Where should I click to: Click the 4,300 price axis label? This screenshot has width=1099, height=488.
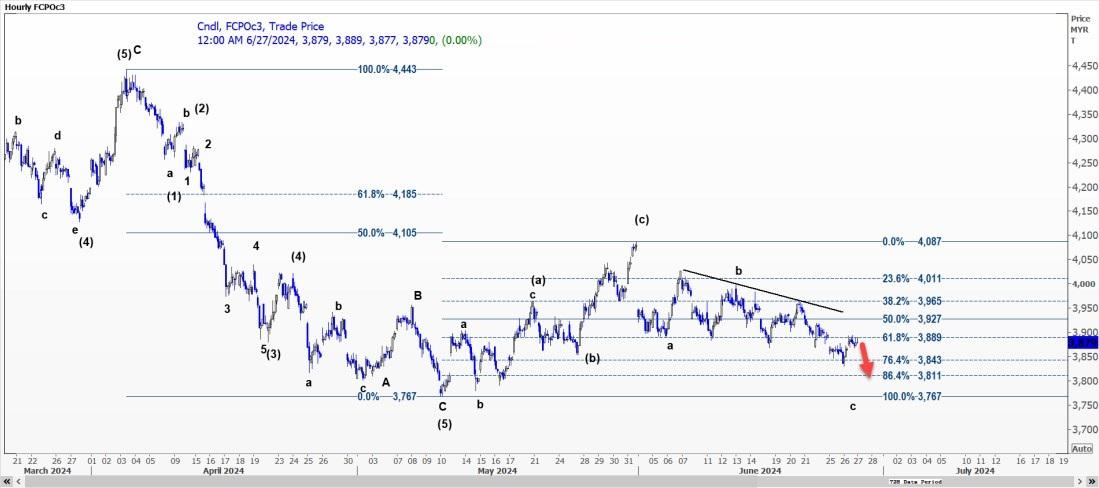click(x=1084, y=139)
